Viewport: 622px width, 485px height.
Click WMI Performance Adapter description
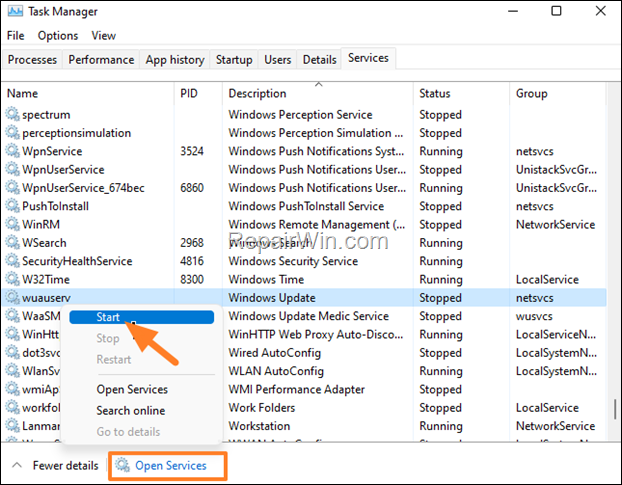click(x=296, y=389)
